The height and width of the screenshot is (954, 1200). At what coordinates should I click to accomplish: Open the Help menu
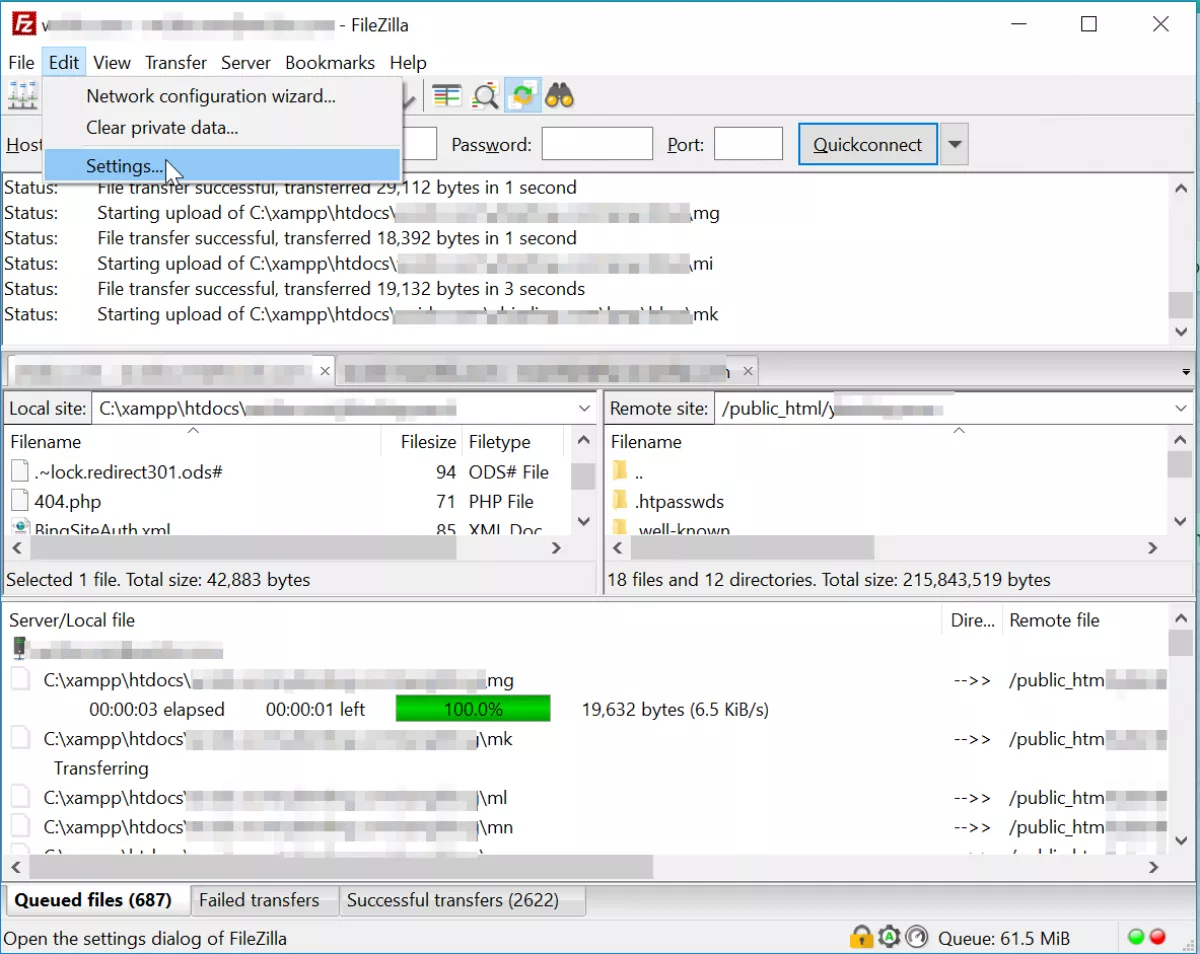coord(408,62)
